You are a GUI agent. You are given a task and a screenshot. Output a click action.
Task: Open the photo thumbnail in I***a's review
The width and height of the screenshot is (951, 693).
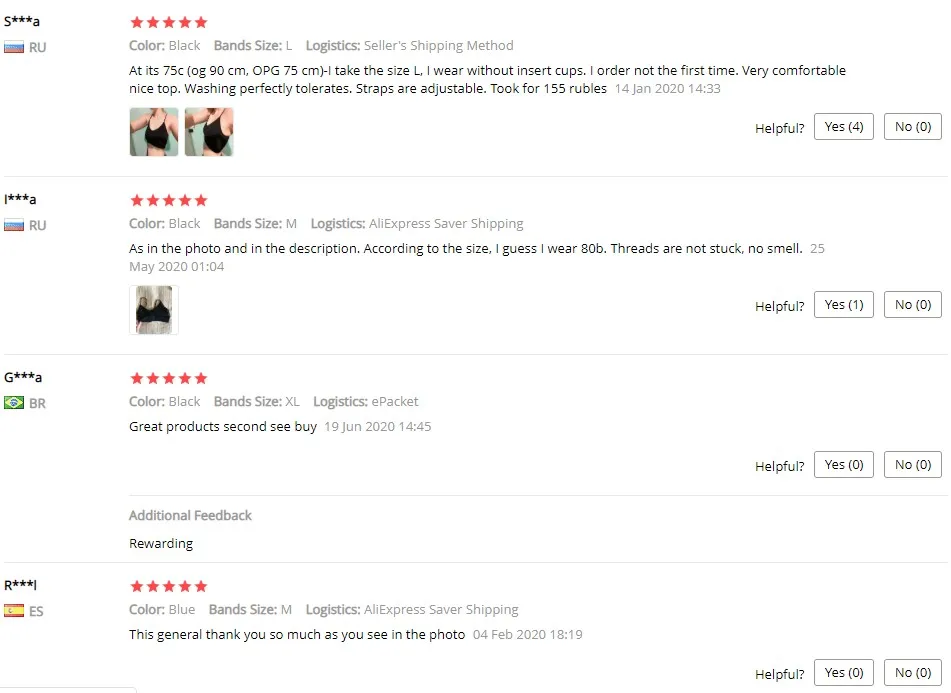click(154, 310)
